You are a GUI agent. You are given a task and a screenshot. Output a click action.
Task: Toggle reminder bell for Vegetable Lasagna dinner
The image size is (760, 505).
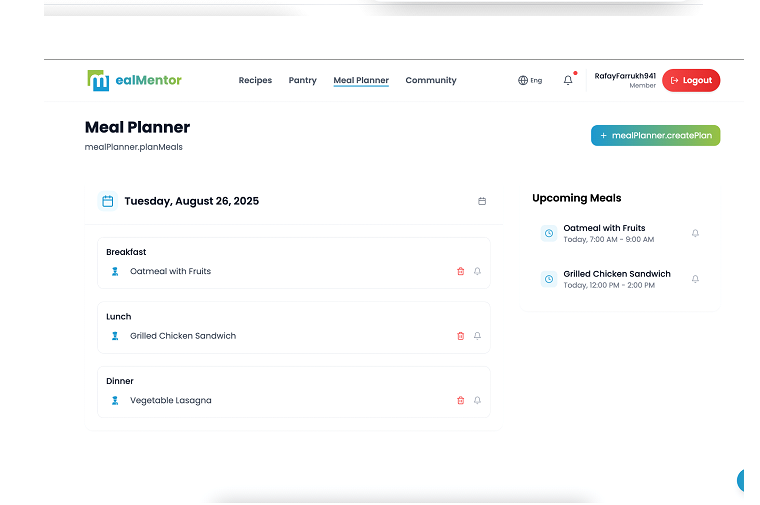[x=477, y=400]
